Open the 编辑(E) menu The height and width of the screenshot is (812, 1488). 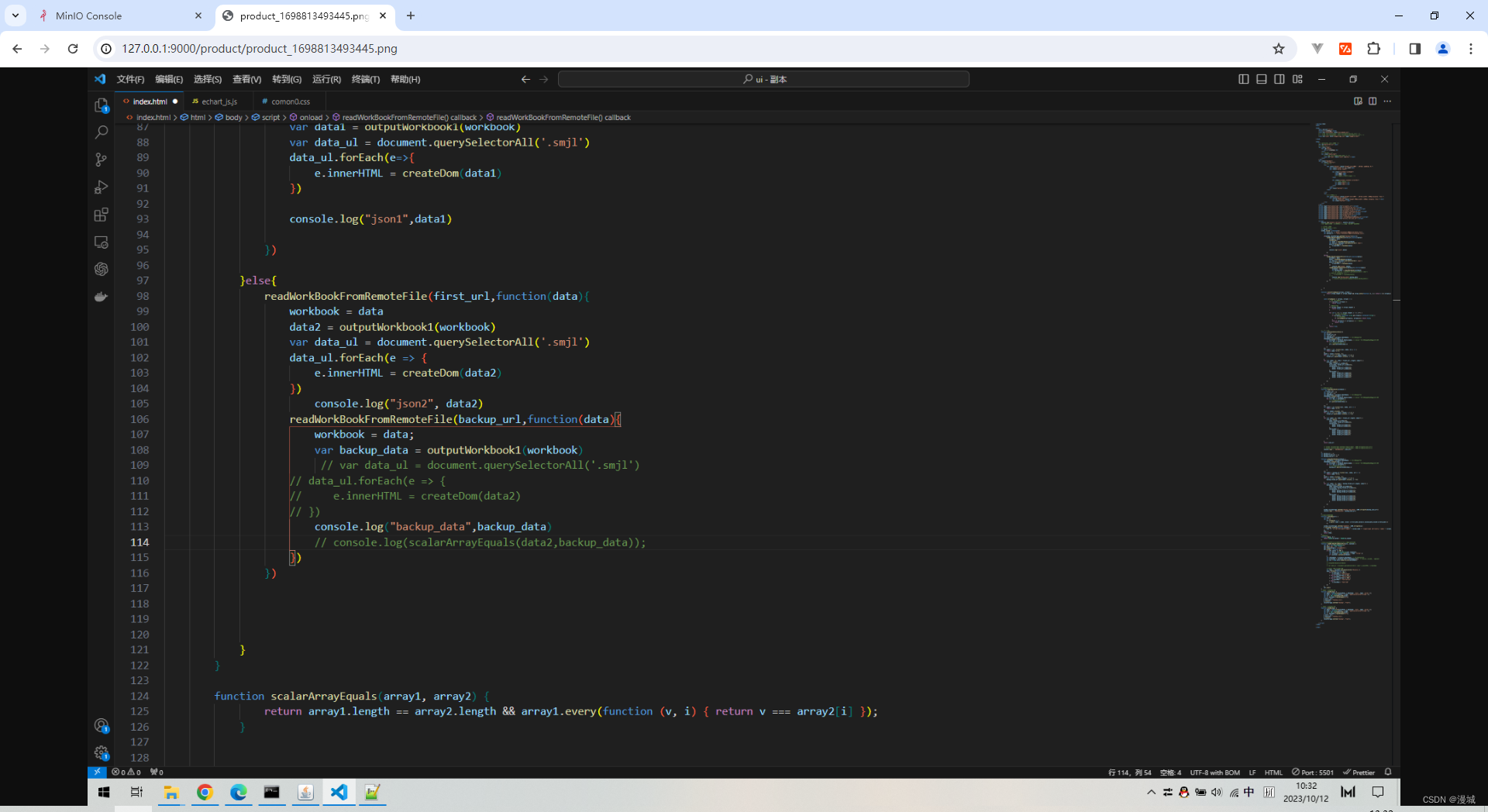click(x=169, y=79)
